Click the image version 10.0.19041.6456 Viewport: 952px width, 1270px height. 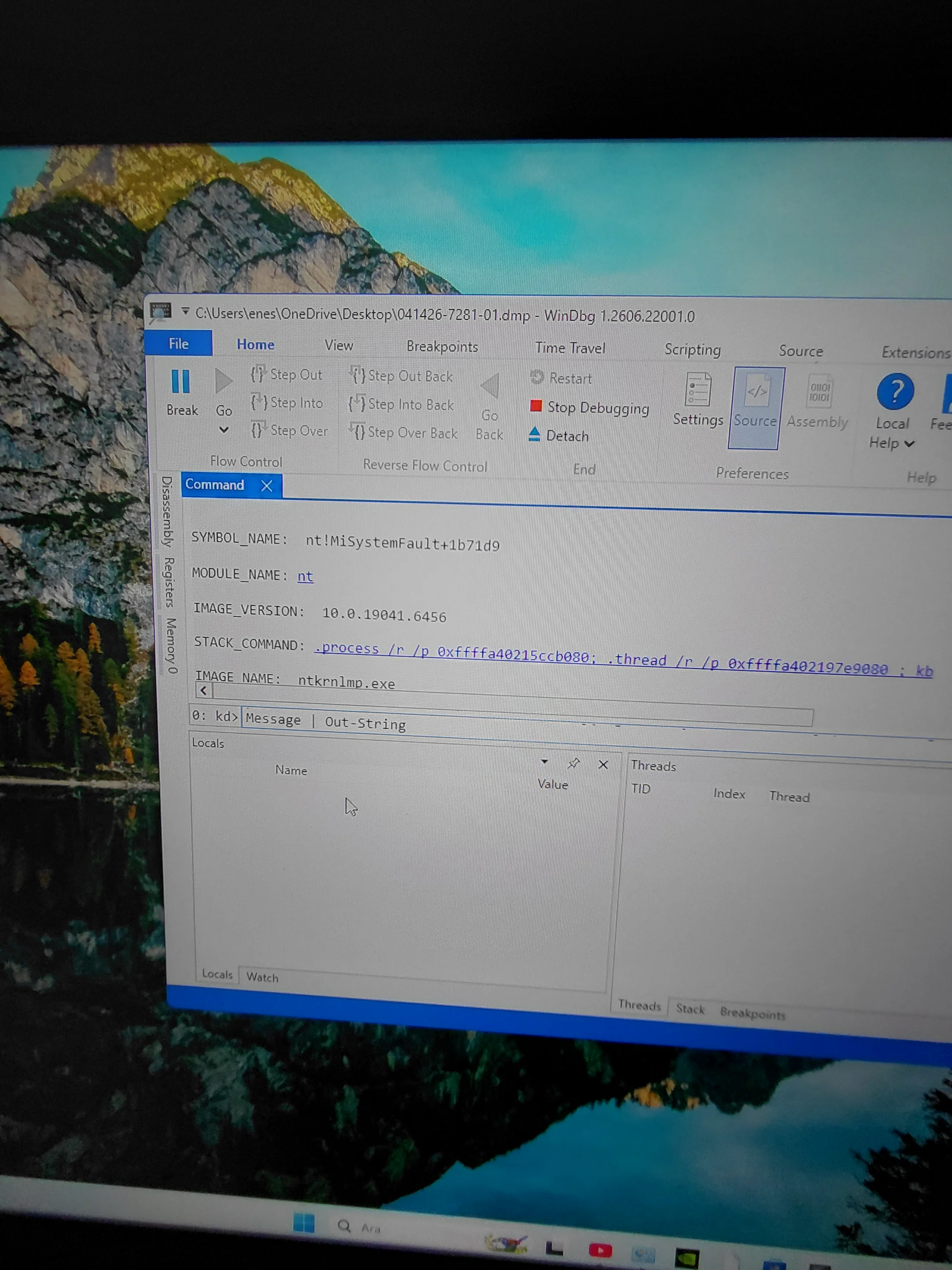coord(384,614)
